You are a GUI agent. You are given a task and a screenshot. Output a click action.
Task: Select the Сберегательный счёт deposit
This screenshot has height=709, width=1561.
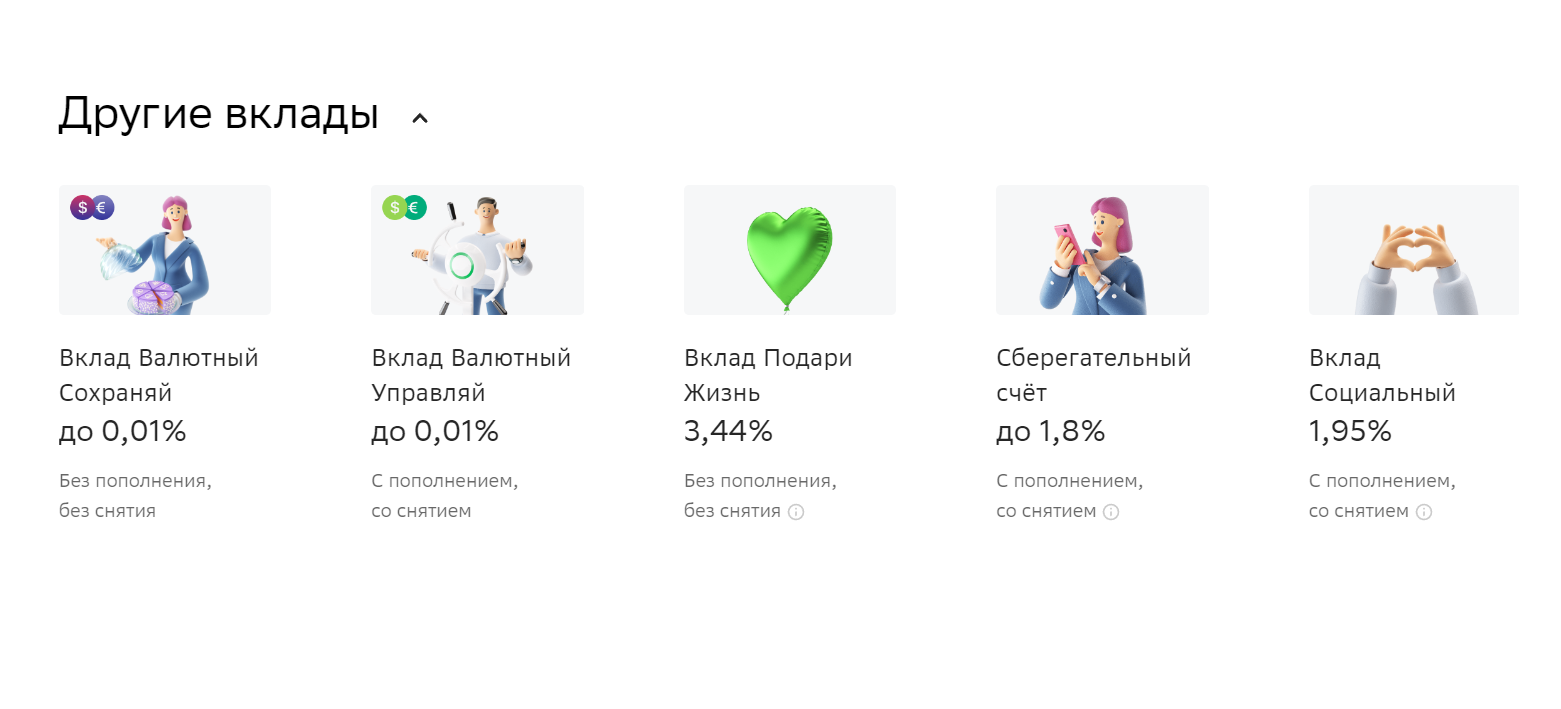(1093, 375)
